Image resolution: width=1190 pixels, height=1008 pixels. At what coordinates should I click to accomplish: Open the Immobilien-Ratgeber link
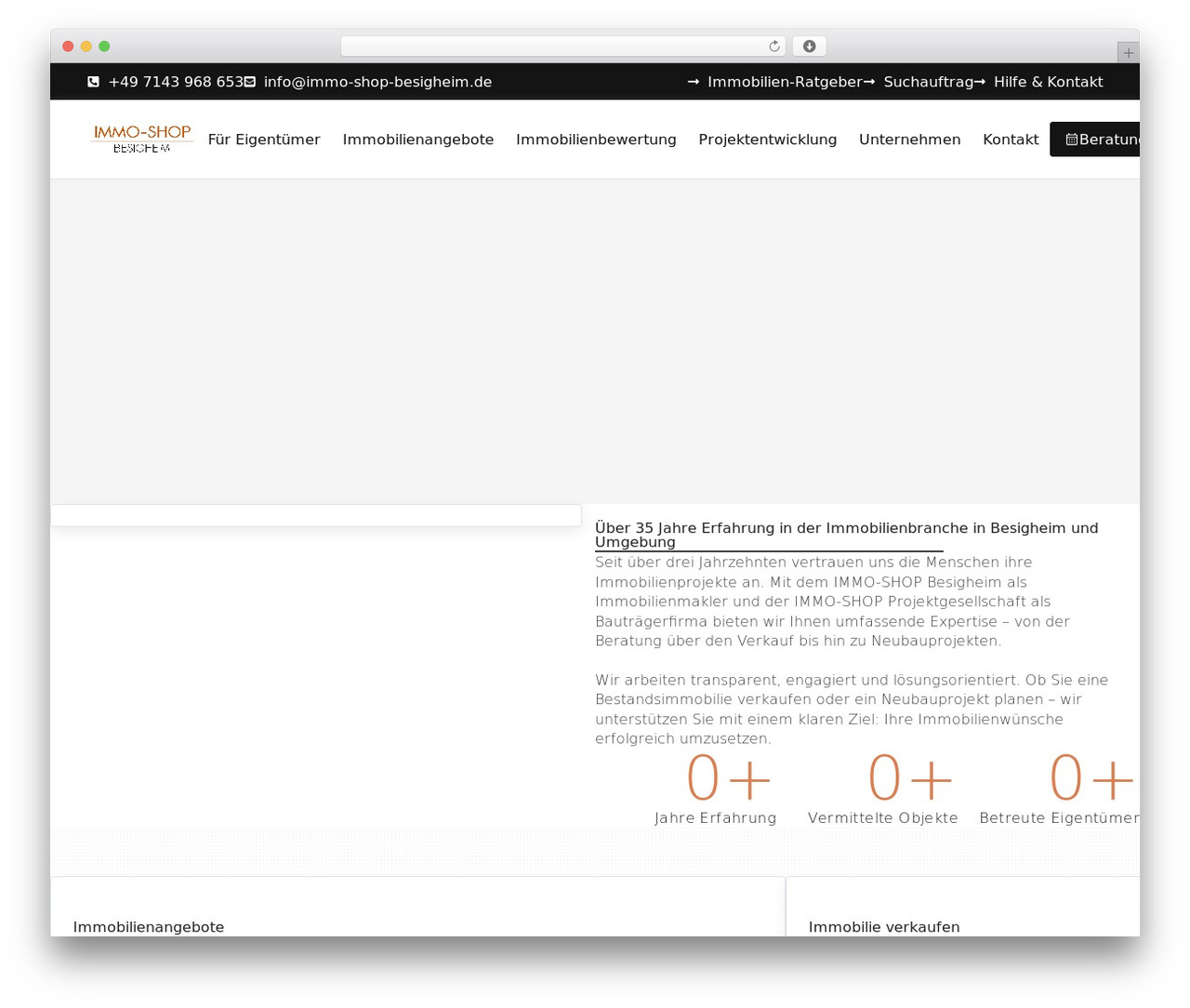(785, 82)
